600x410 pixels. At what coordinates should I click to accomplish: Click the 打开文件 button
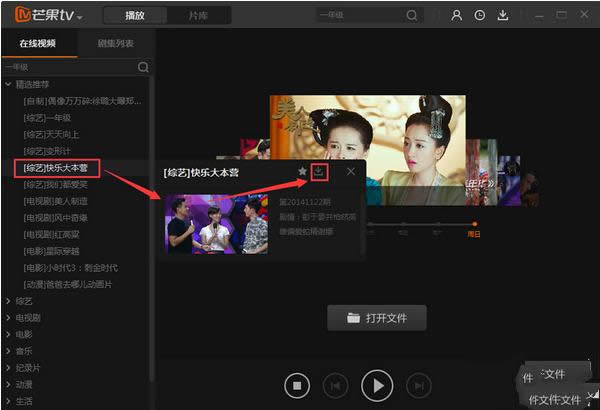377,318
